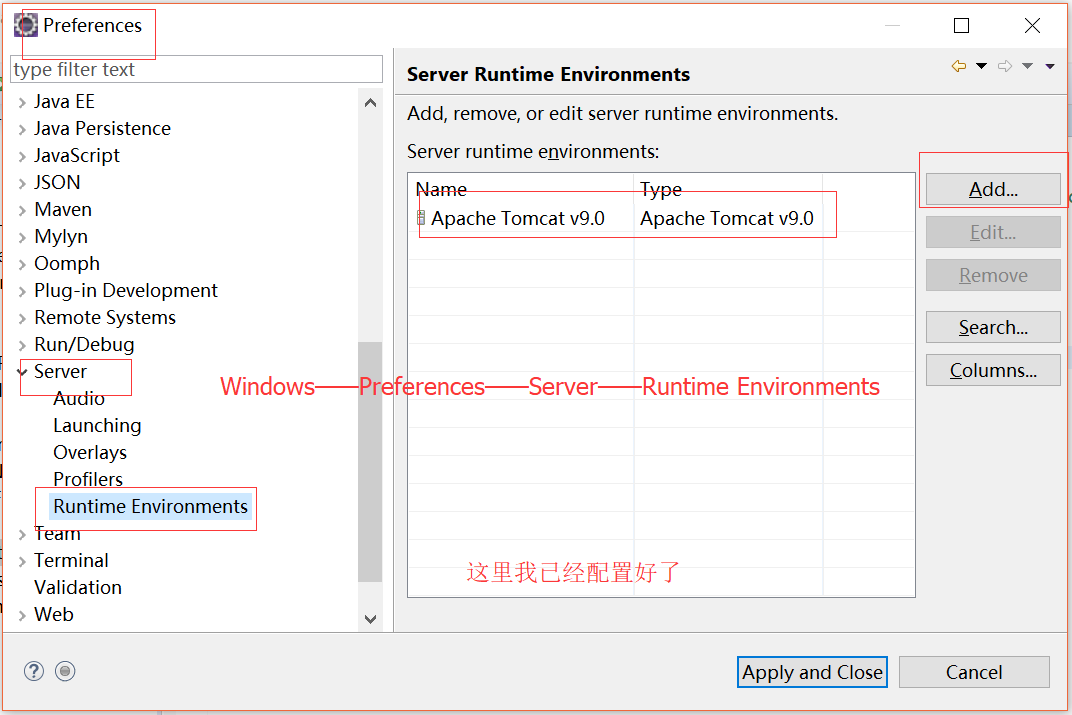This screenshot has height=715, width=1072.
Task: Click the Remove button
Action: click(x=993, y=275)
